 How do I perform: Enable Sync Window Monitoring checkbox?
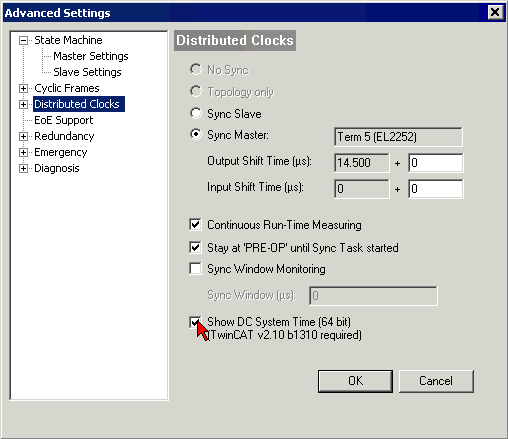[x=195, y=268]
